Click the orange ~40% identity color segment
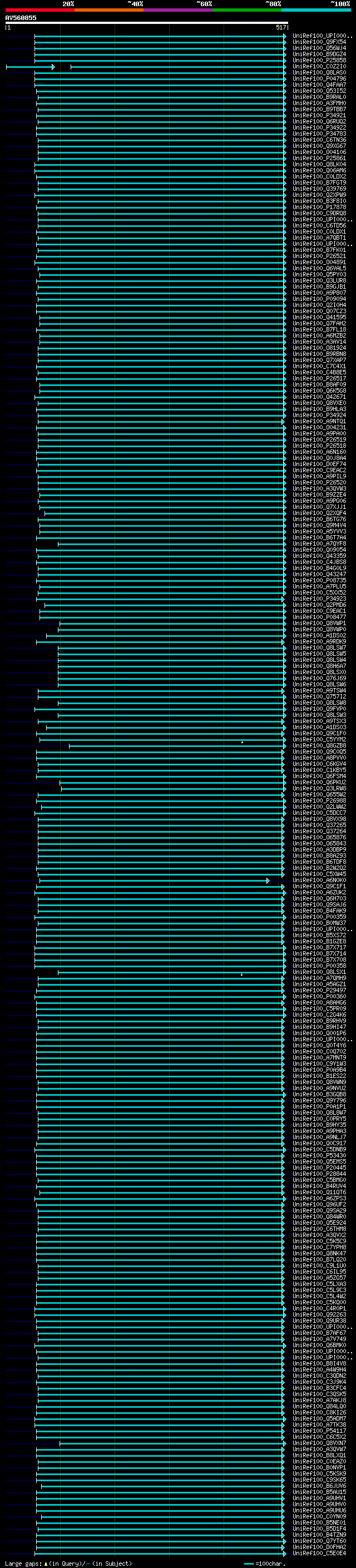This screenshot has width=356, height=1568. click(109, 10)
